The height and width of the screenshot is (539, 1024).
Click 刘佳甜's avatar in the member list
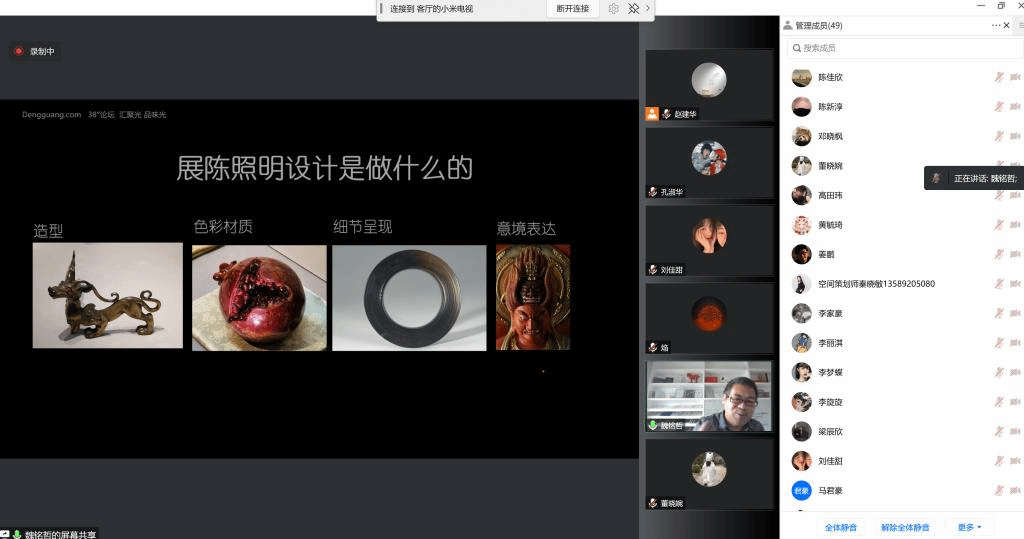click(801, 461)
